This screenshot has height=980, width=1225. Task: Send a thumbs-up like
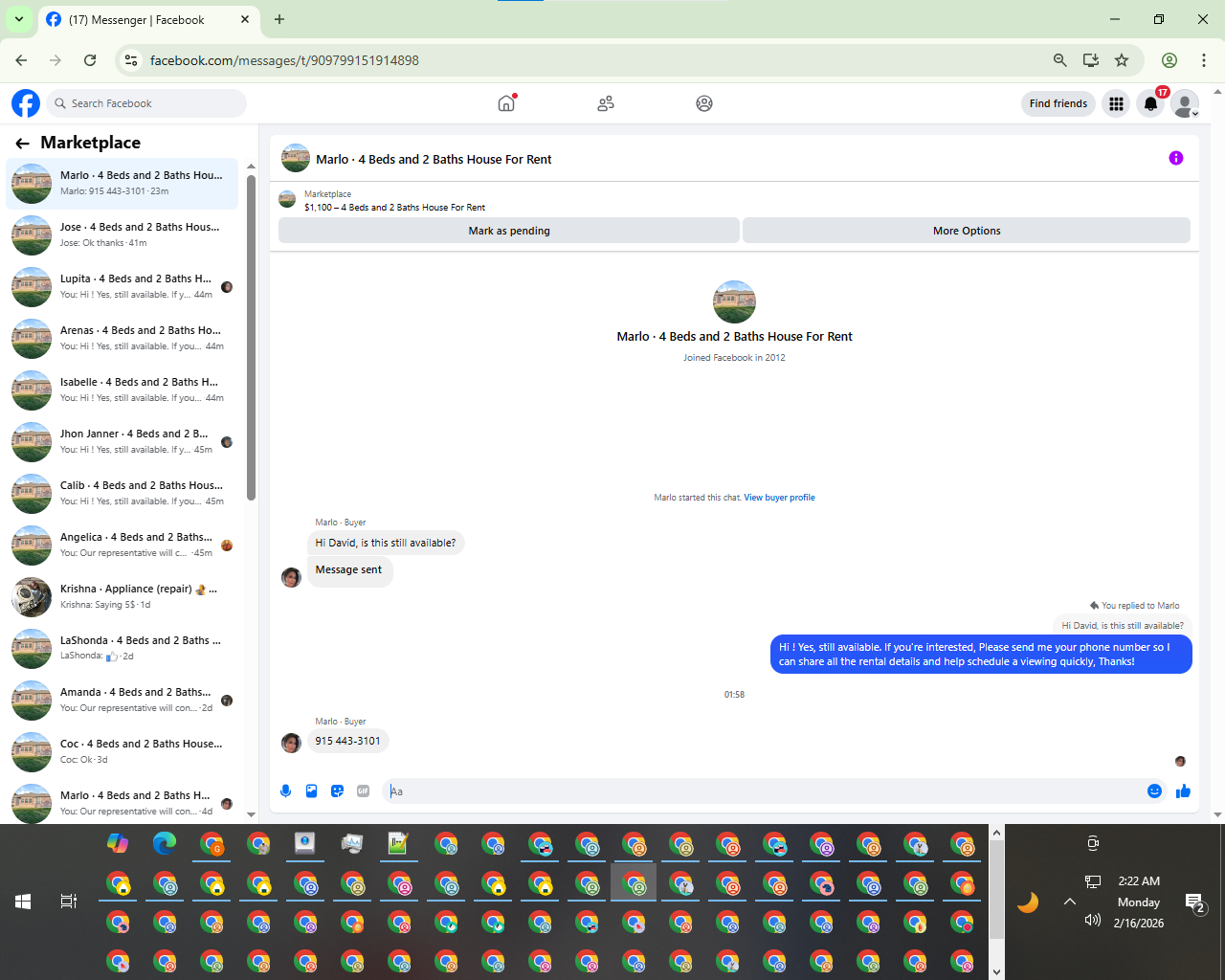(1183, 791)
